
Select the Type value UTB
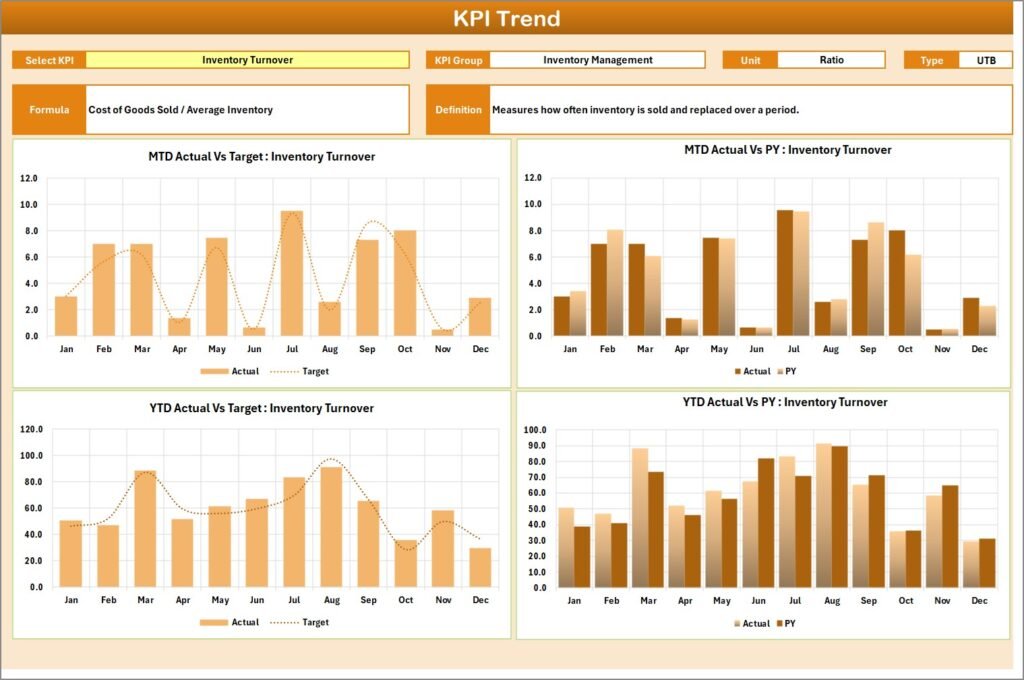coord(988,59)
